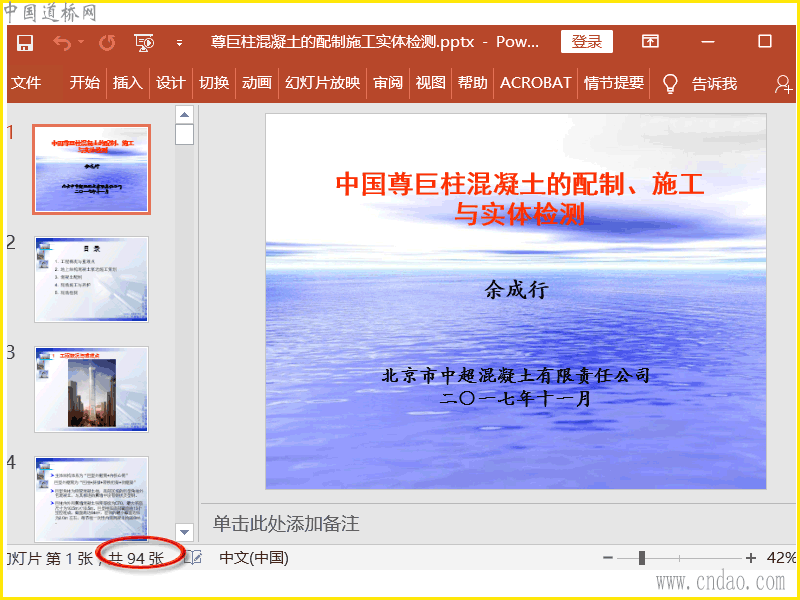Viewport: 800px width, 600px height.
Task: Switch to the 设计 ribbon tab
Action: click(170, 83)
